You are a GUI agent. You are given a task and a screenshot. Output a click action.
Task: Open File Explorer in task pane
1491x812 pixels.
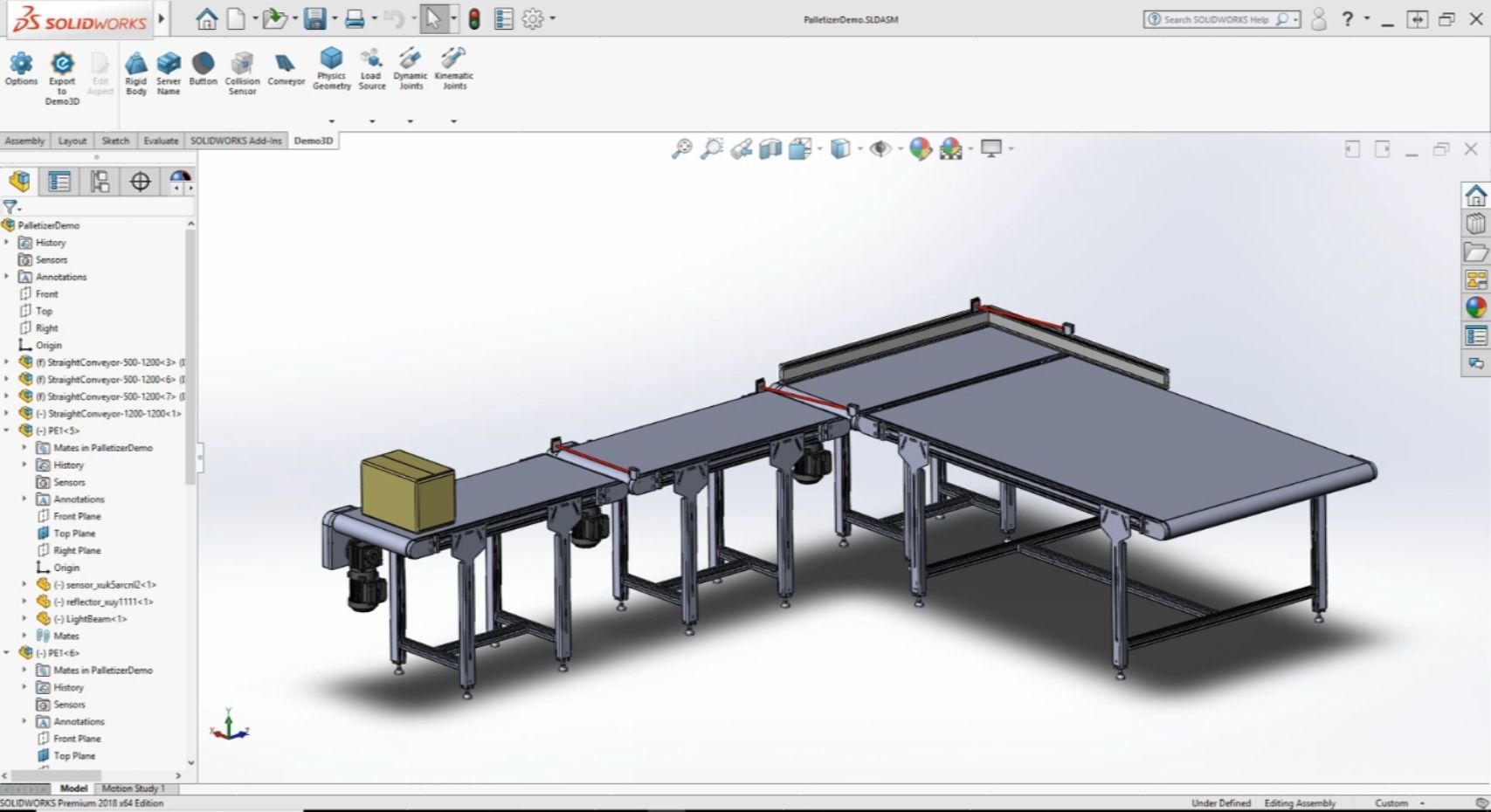pos(1475,251)
